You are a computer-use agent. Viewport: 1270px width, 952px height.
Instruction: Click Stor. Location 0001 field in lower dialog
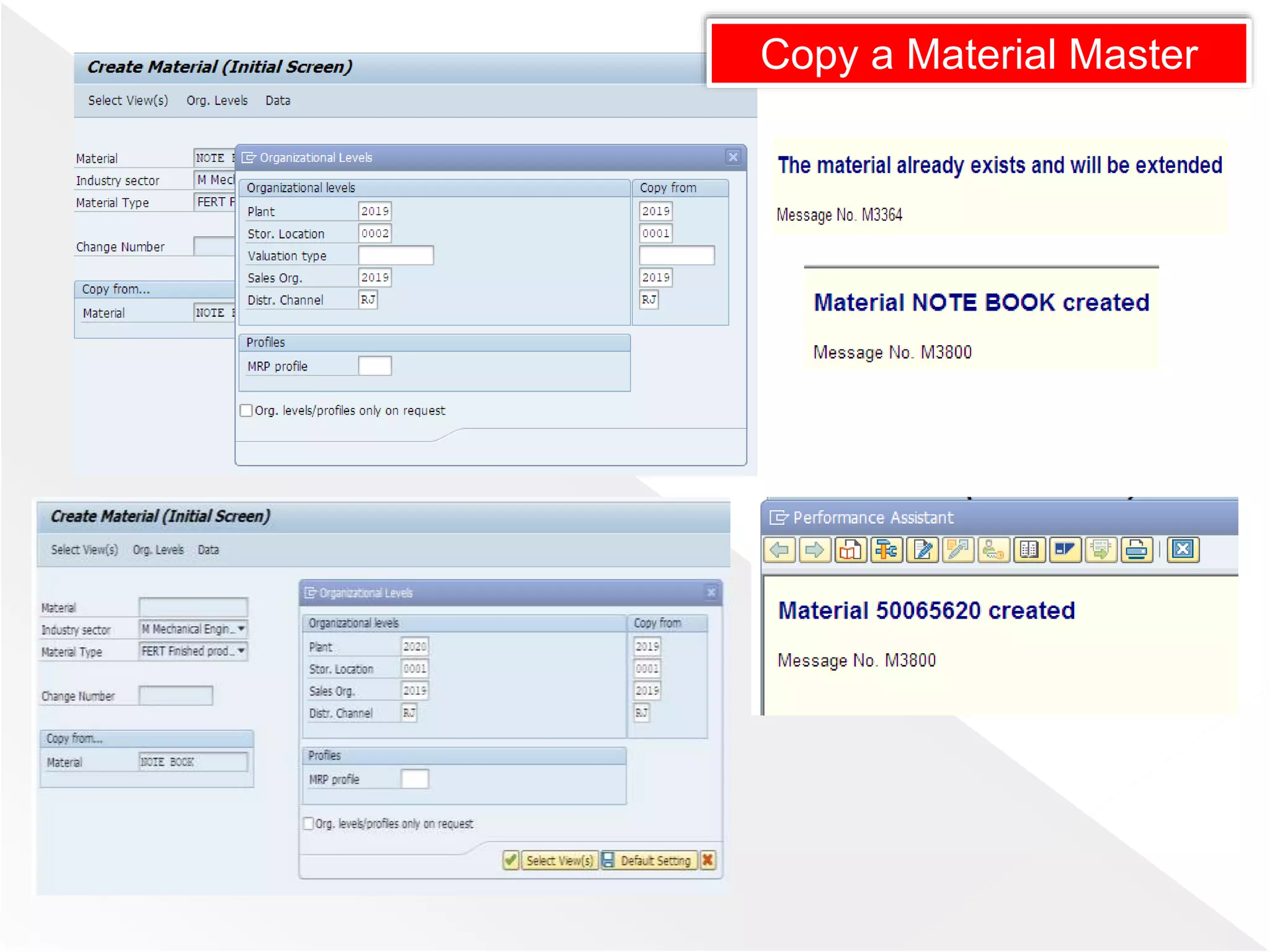coord(415,669)
